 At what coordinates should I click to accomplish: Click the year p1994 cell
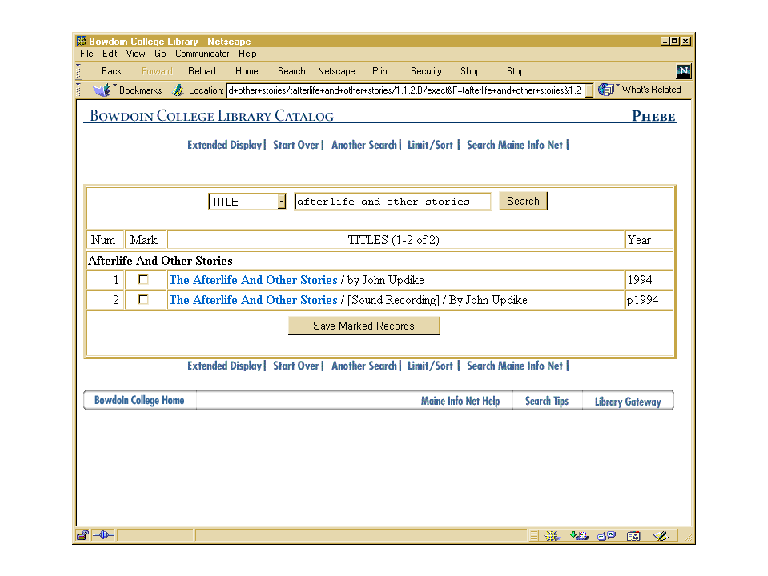click(x=648, y=300)
